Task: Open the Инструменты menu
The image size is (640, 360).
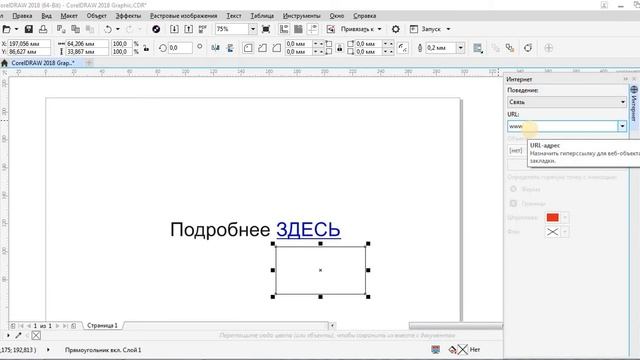Action: point(302,16)
